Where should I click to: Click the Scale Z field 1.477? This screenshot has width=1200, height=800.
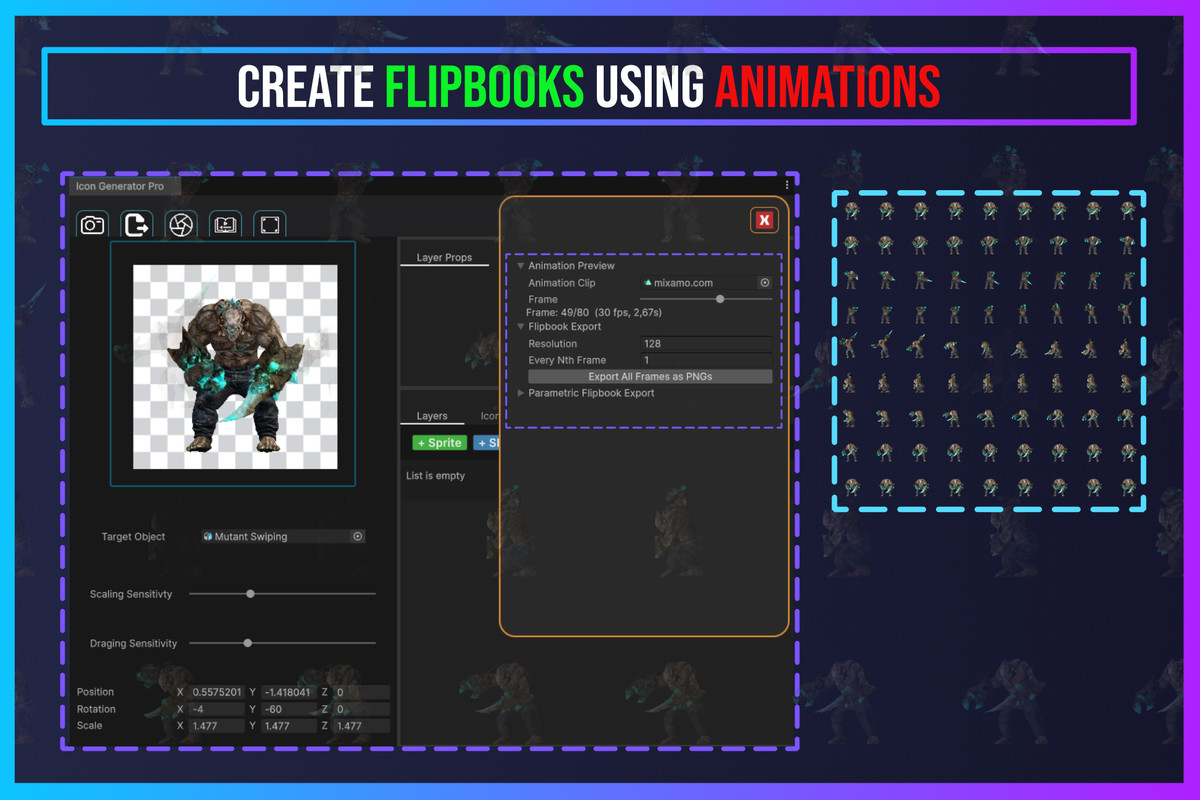362,726
